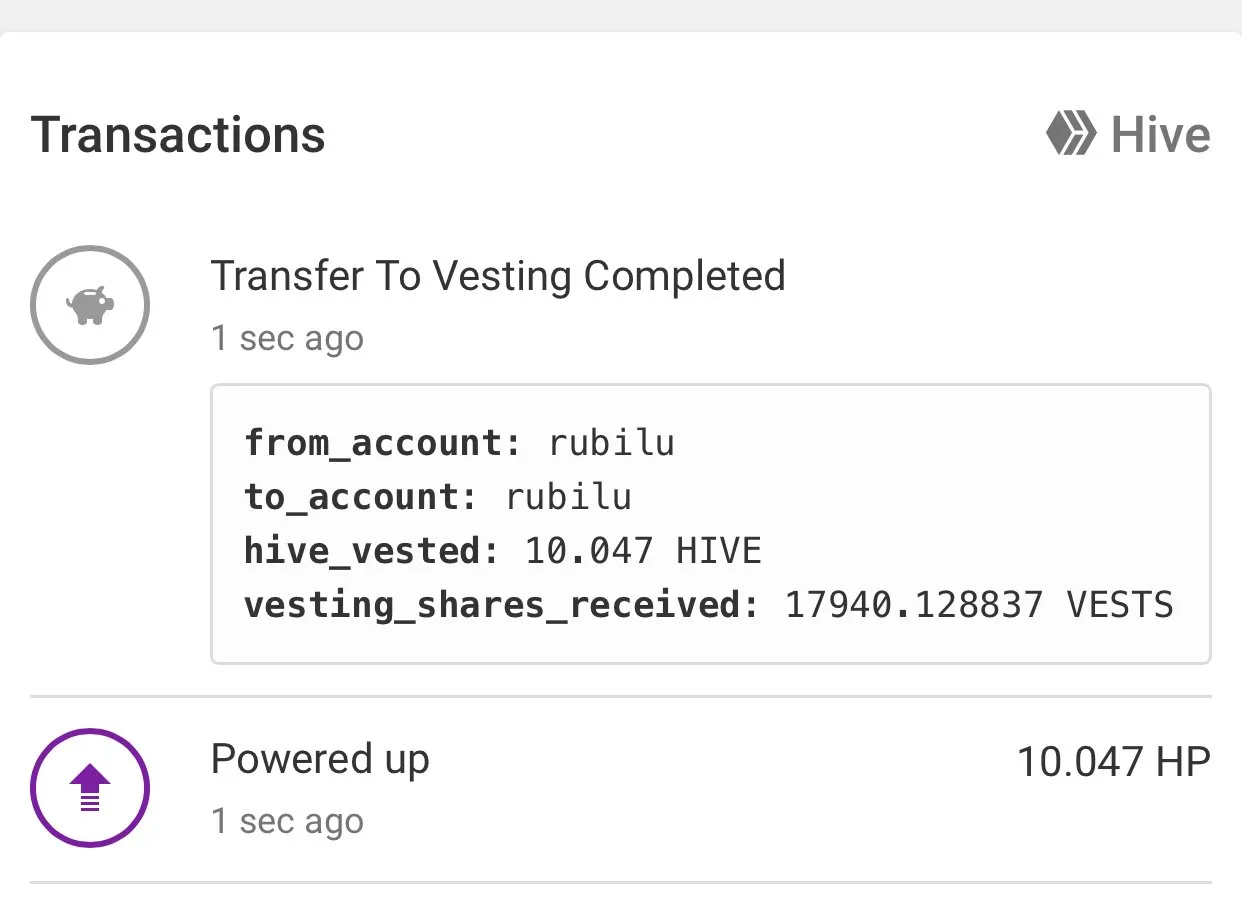Click the from_account field label

(x=384, y=443)
